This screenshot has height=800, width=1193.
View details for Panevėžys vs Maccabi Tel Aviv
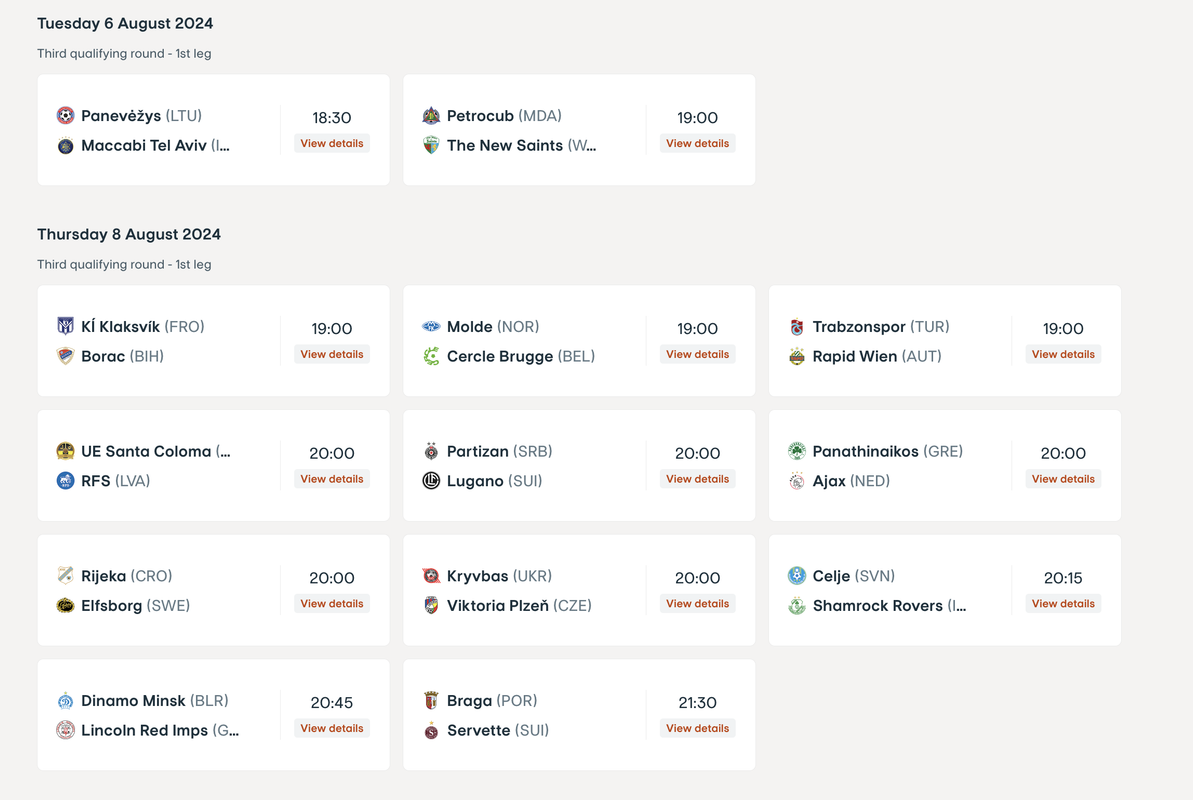coord(332,144)
